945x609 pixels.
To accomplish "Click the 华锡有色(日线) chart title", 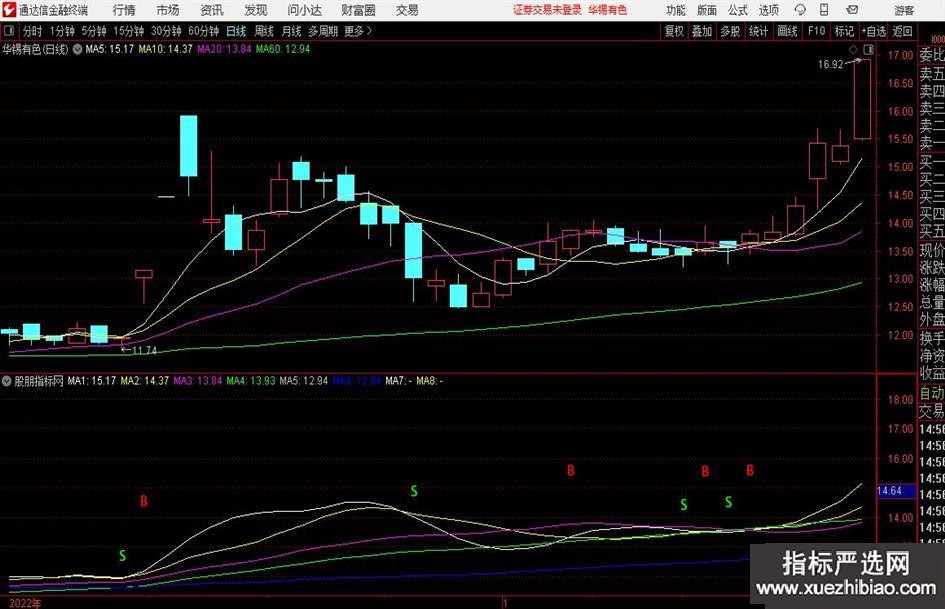I will [35, 49].
